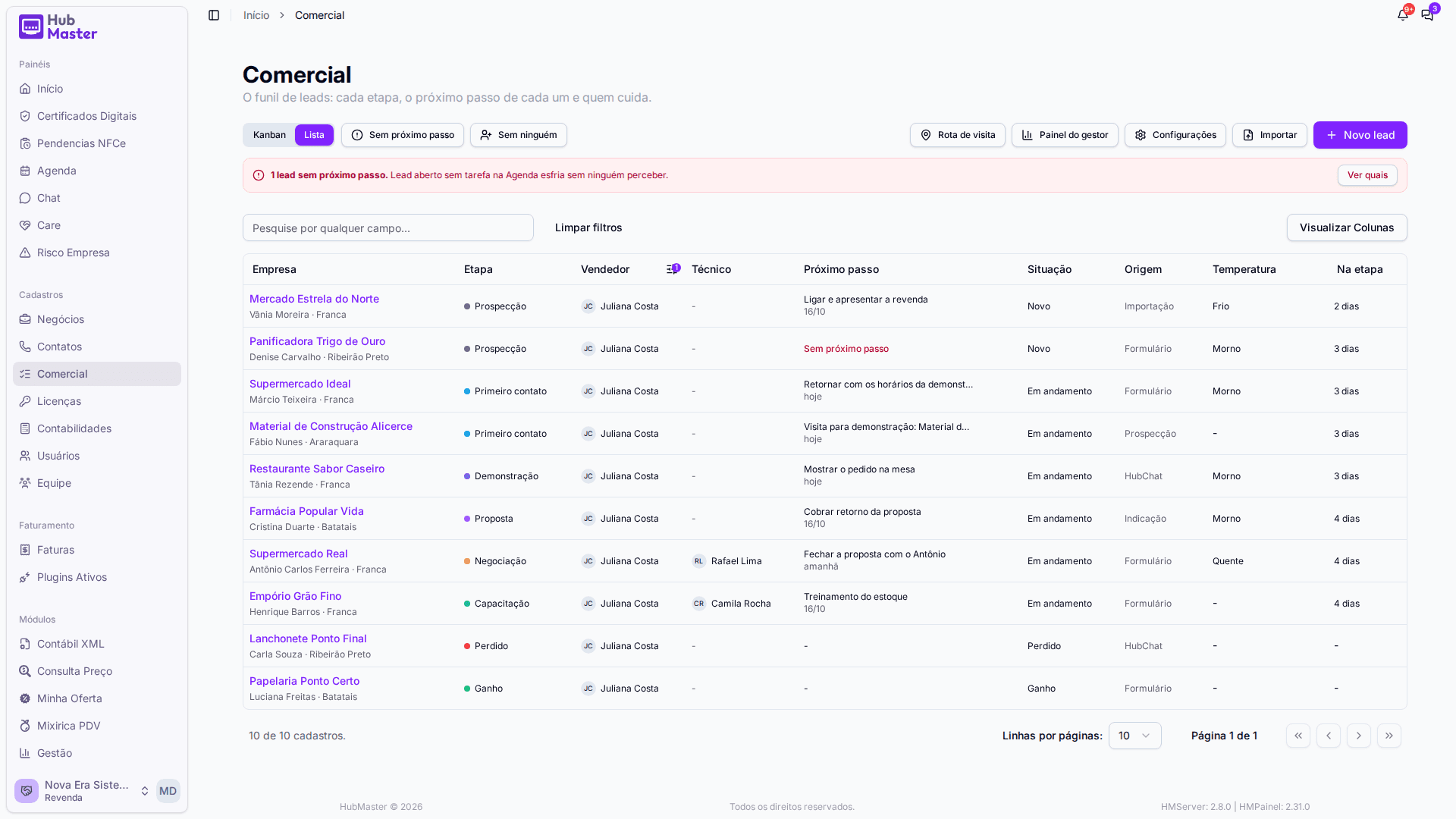Open Rota de visita

tap(958, 135)
